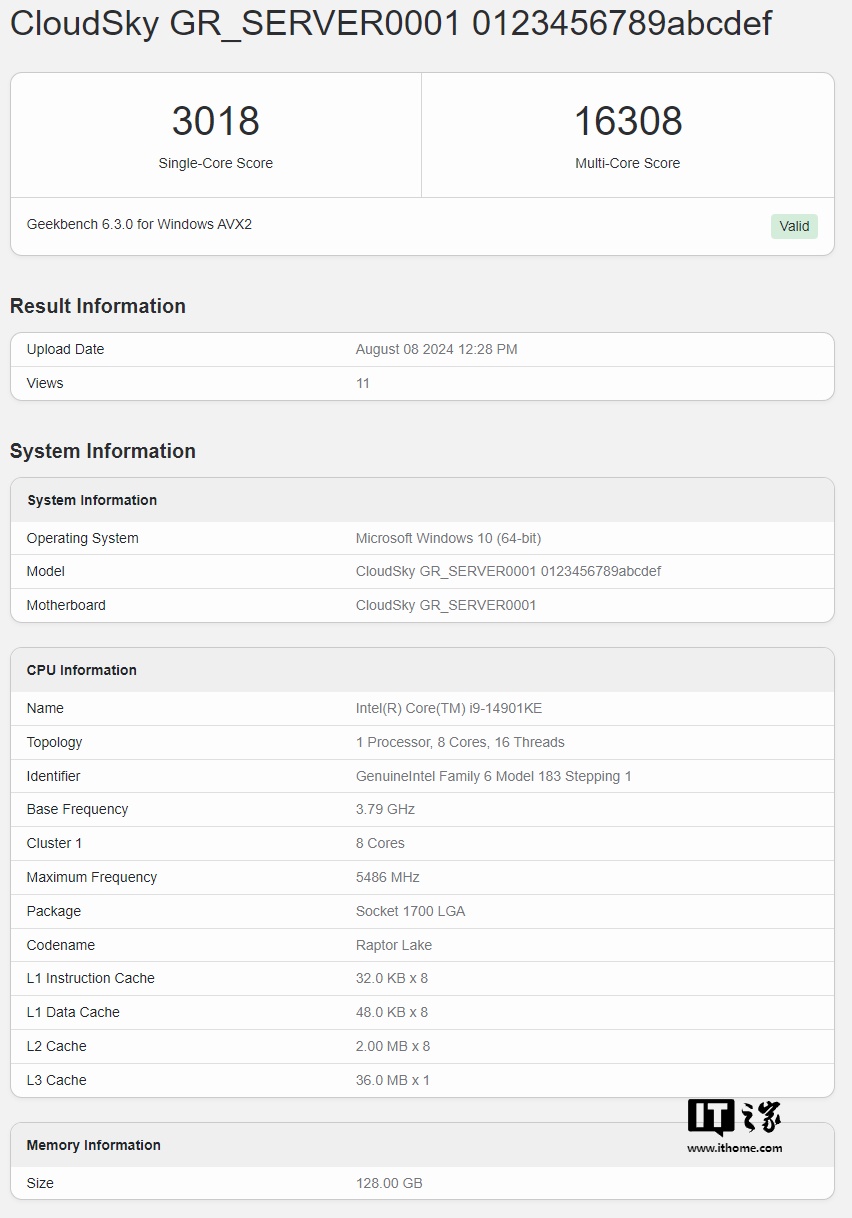Click the Single-Core Score value 3018
The width and height of the screenshot is (852, 1218).
[216, 121]
